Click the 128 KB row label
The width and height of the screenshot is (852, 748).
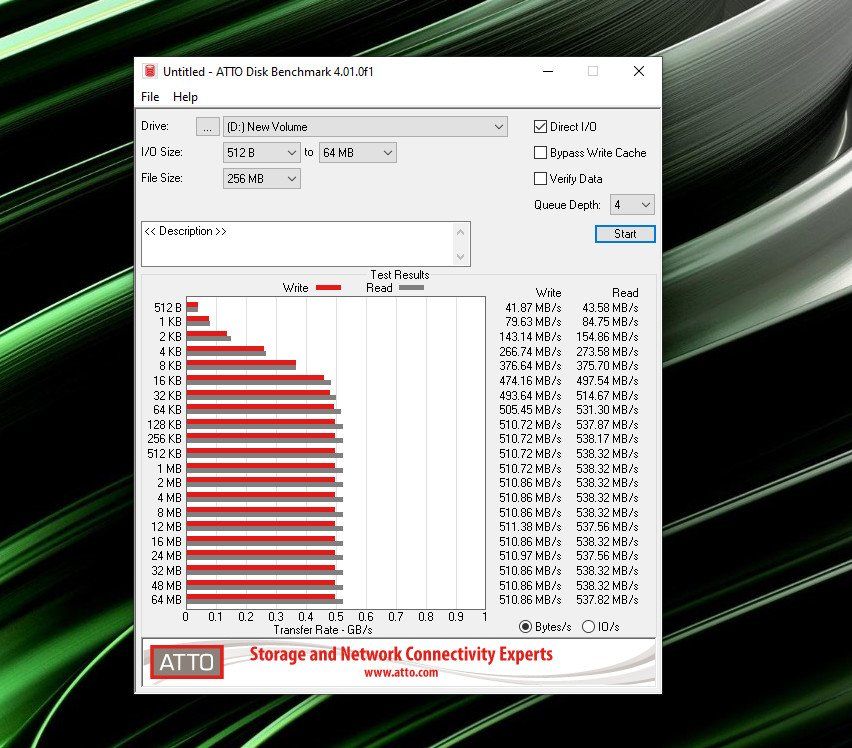point(165,425)
